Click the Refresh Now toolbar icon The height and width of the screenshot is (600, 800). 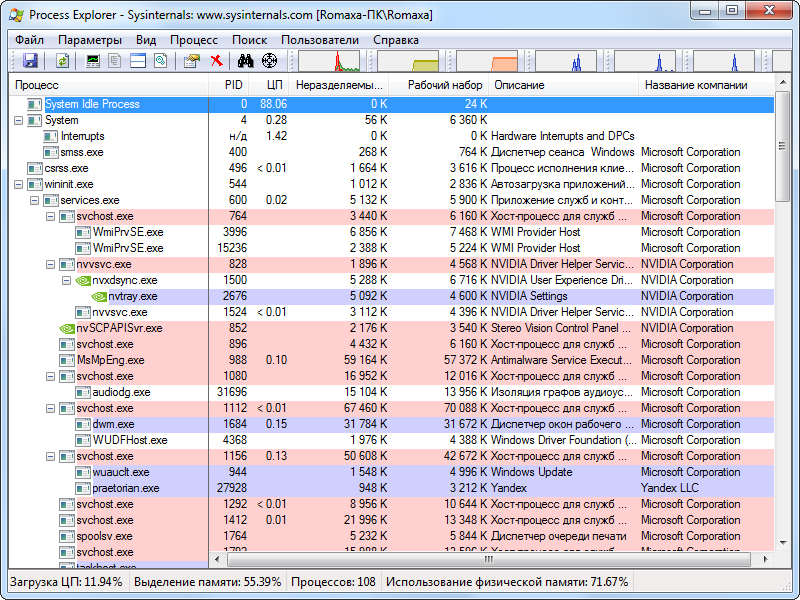(x=62, y=61)
